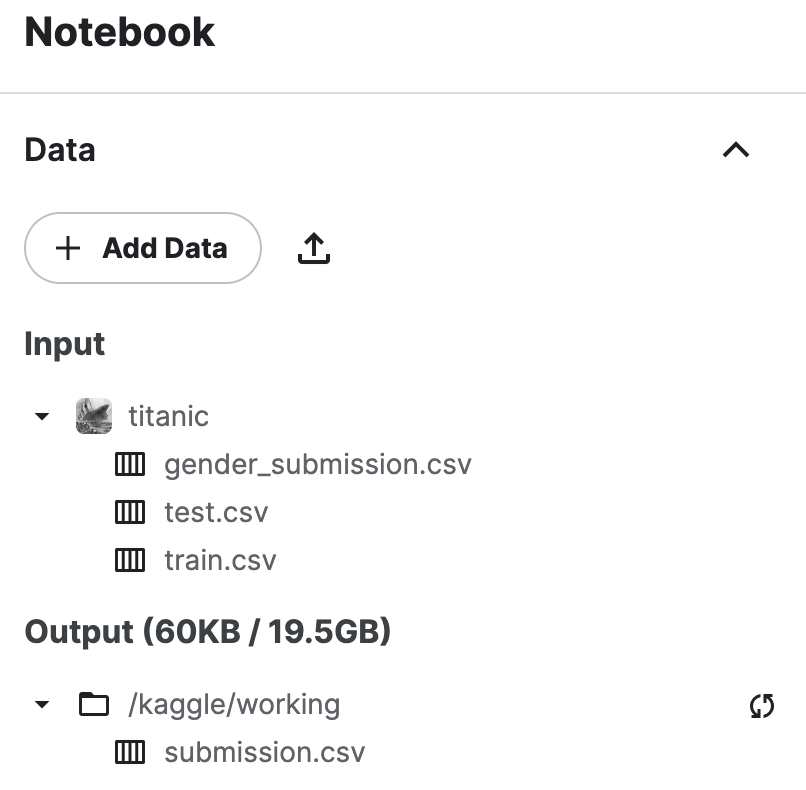The image size is (806, 790).
Task: Click the folder icon for /kaggle/working
Action: [x=94, y=704]
